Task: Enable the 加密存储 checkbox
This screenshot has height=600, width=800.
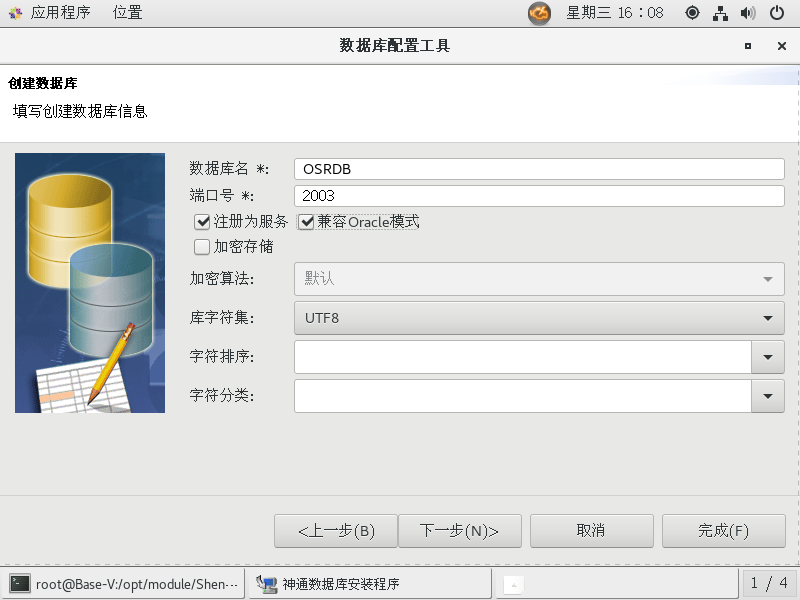Action: tap(202, 247)
